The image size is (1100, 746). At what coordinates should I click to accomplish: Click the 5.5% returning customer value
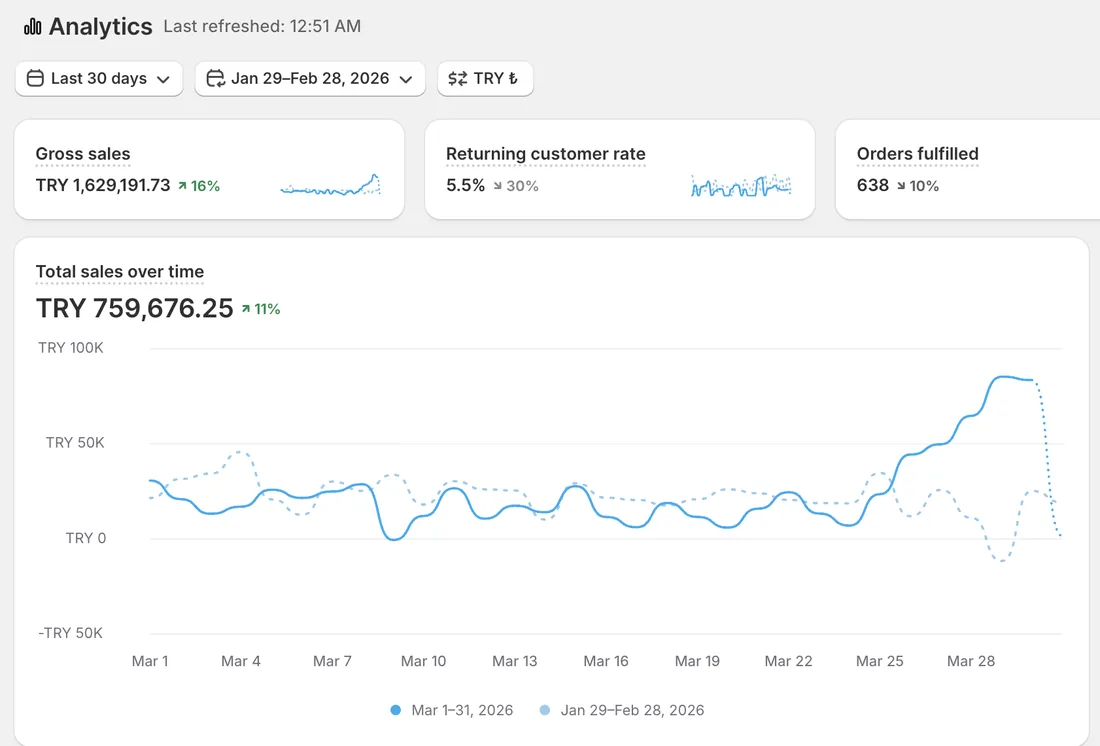tap(465, 185)
